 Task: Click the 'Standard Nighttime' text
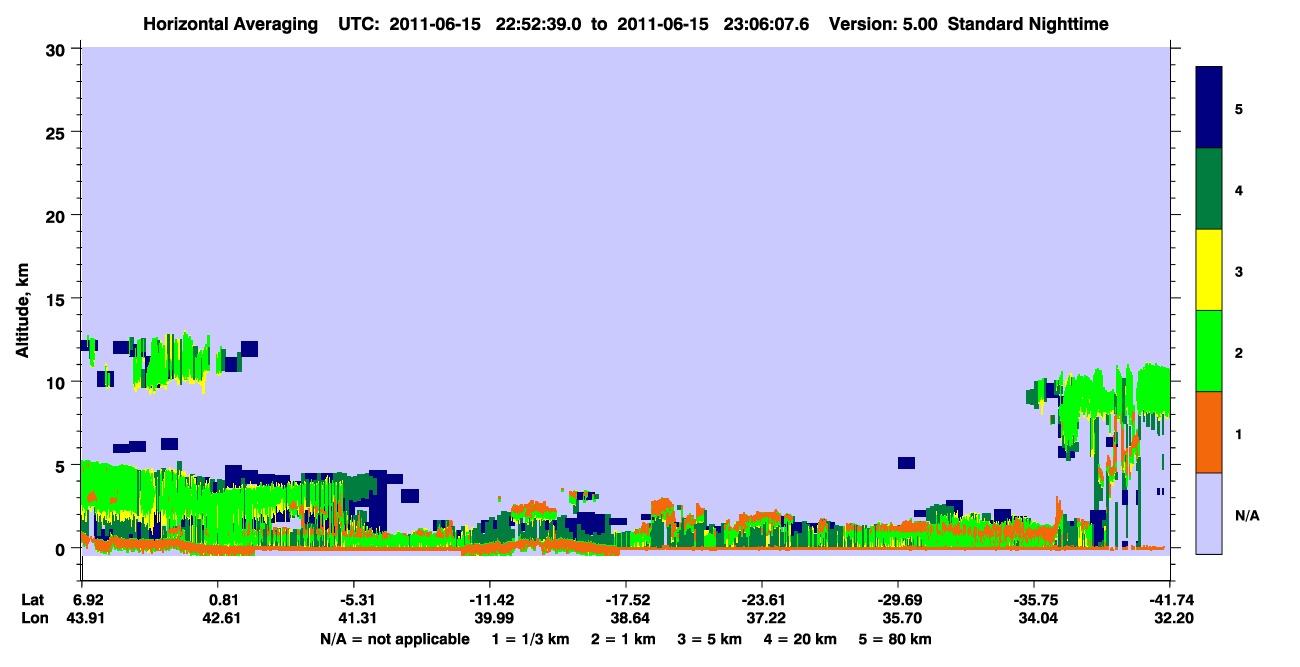pyautogui.click(x=1028, y=23)
